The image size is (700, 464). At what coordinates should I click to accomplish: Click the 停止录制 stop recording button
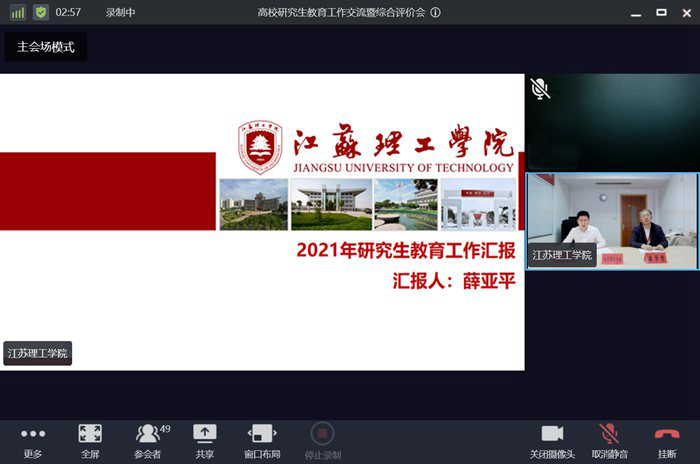point(322,441)
